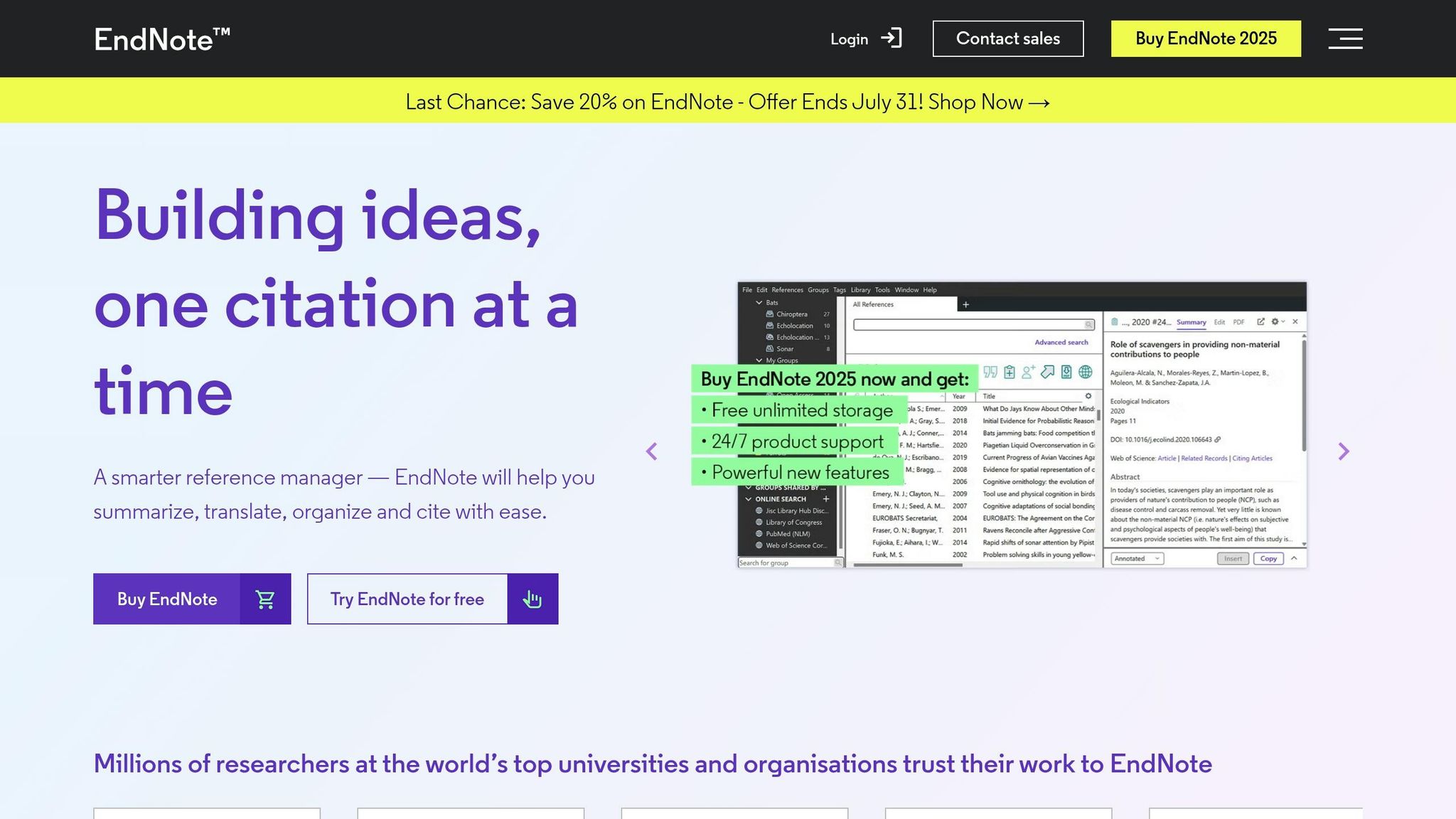Click the Insert button in reference panel
This screenshot has width=1456, height=819.
point(1233,559)
